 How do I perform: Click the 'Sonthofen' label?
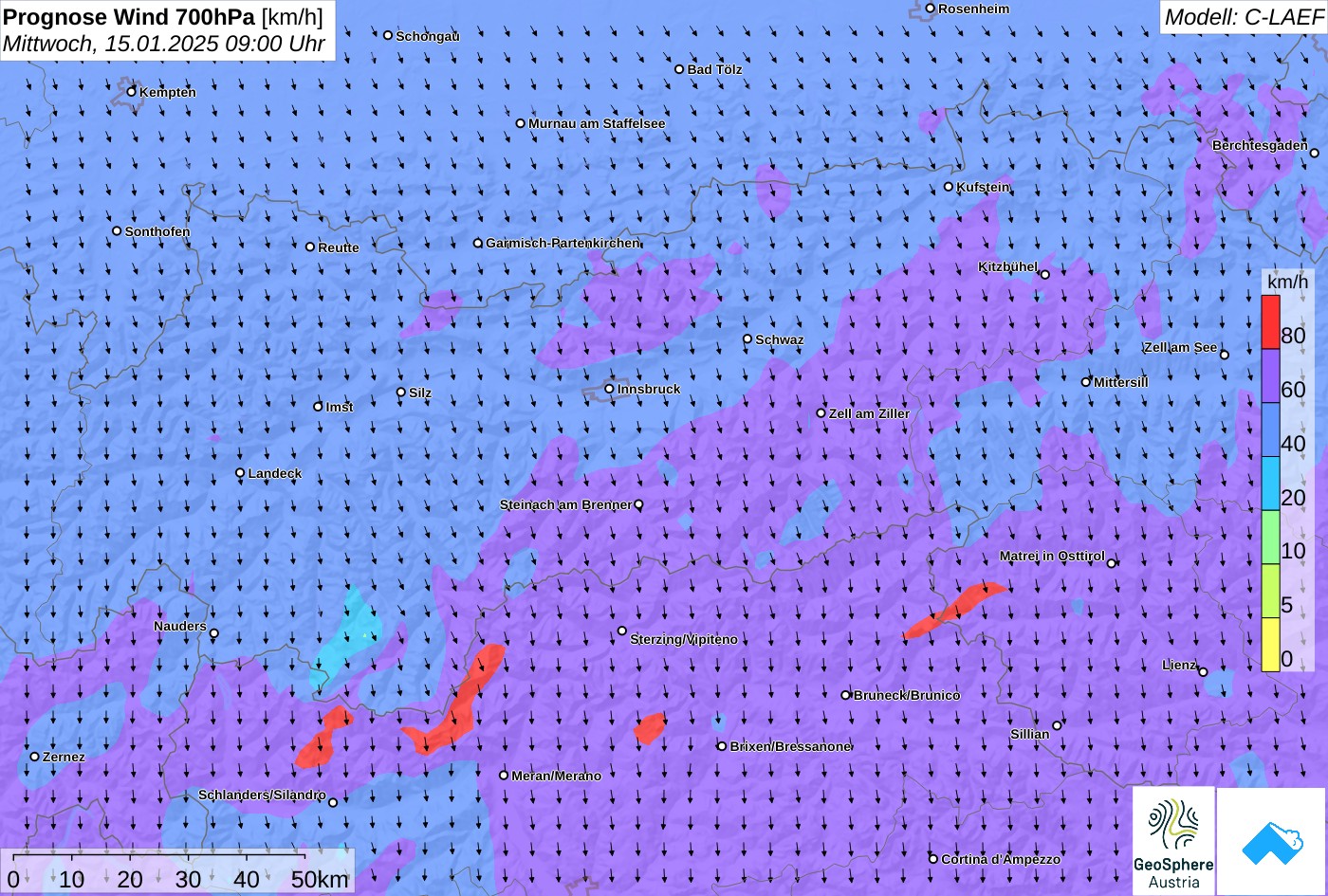pyautogui.click(x=157, y=231)
